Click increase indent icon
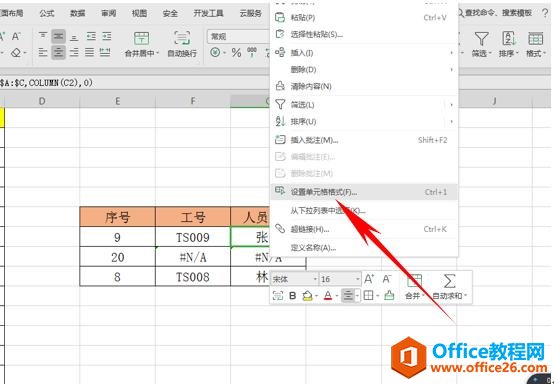The height and width of the screenshot is (385, 554). pos(107,36)
